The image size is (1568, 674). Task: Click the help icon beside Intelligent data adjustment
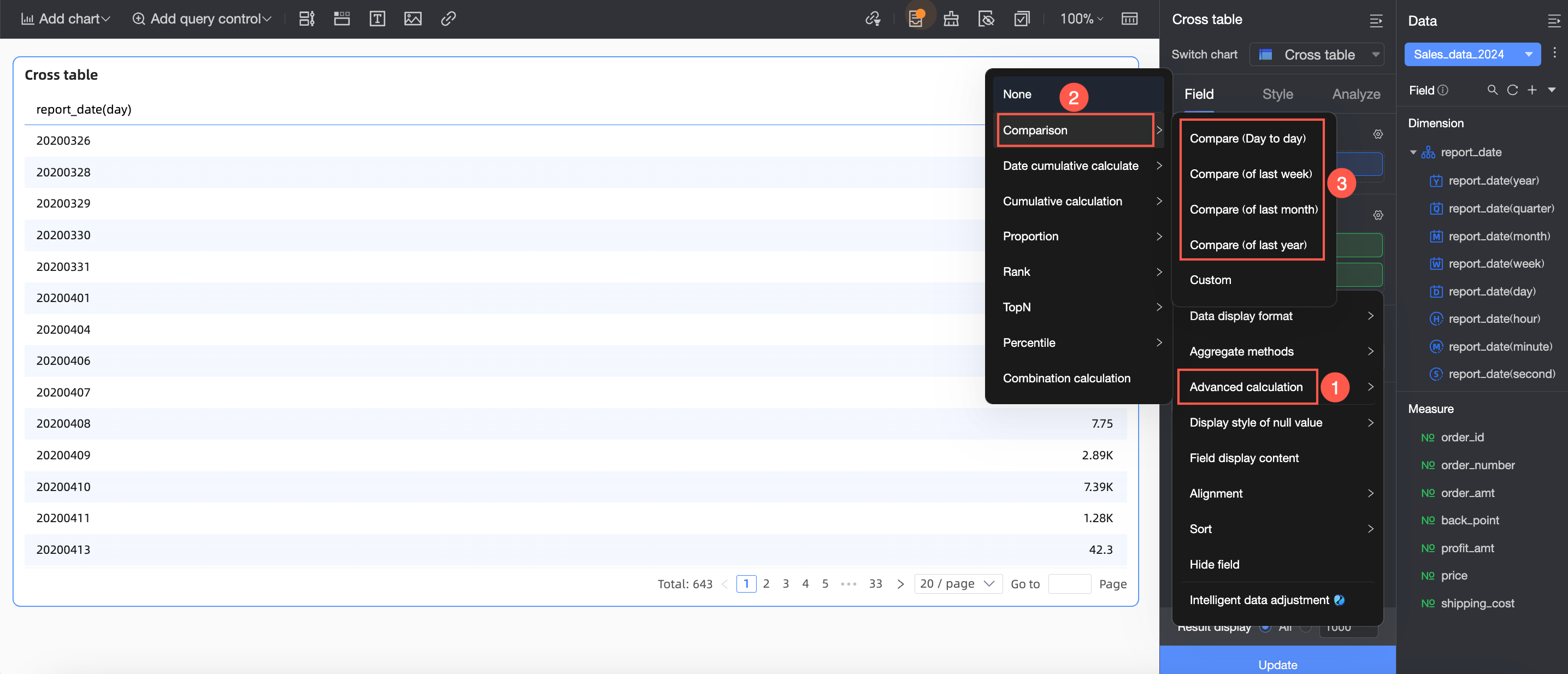click(x=1339, y=600)
